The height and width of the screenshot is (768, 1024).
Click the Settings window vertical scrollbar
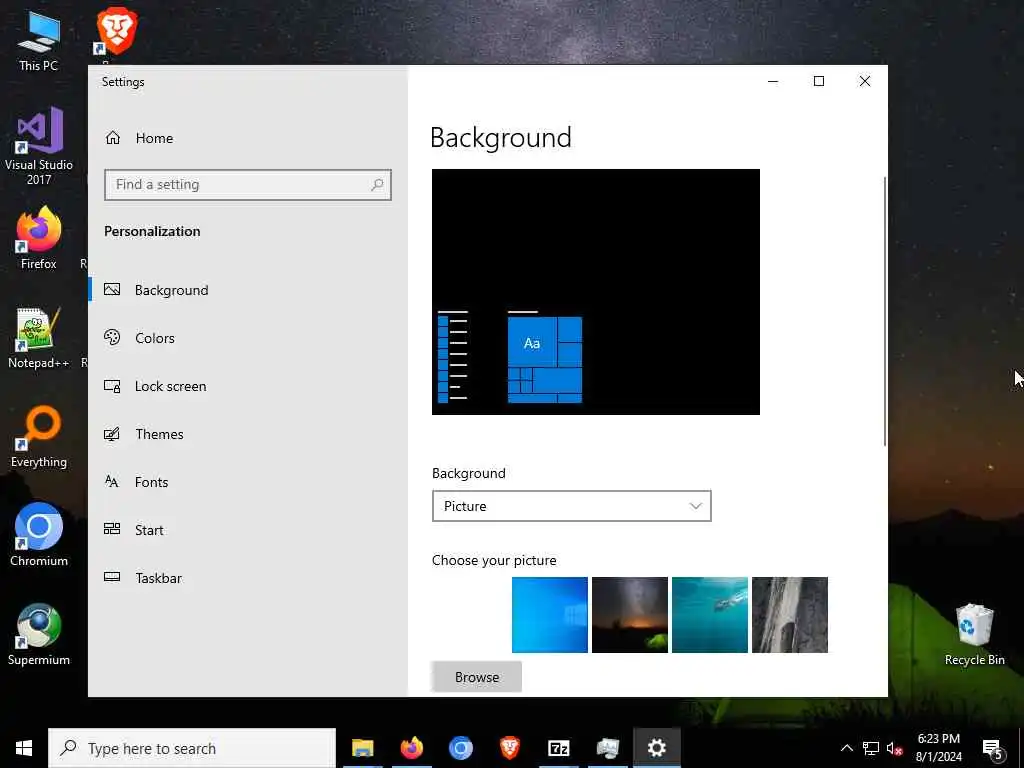point(886,311)
